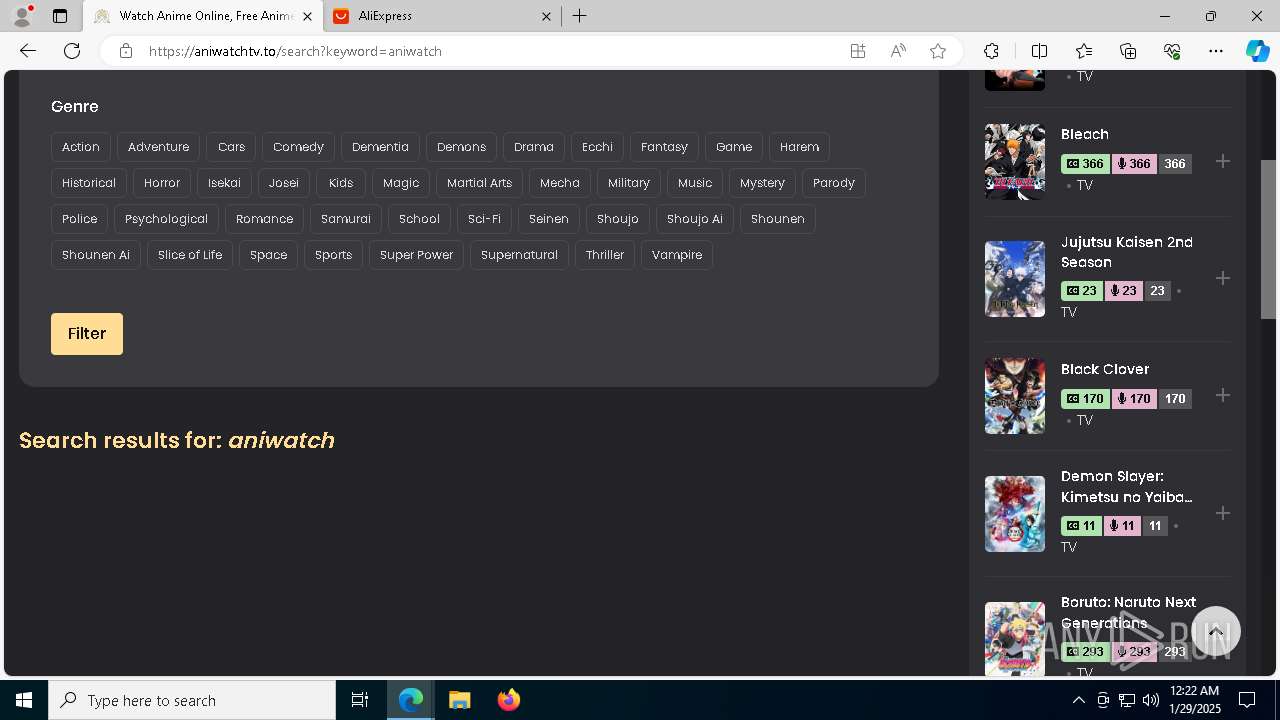
Task: Open the clock and date in taskbar
Action: 1194,700
